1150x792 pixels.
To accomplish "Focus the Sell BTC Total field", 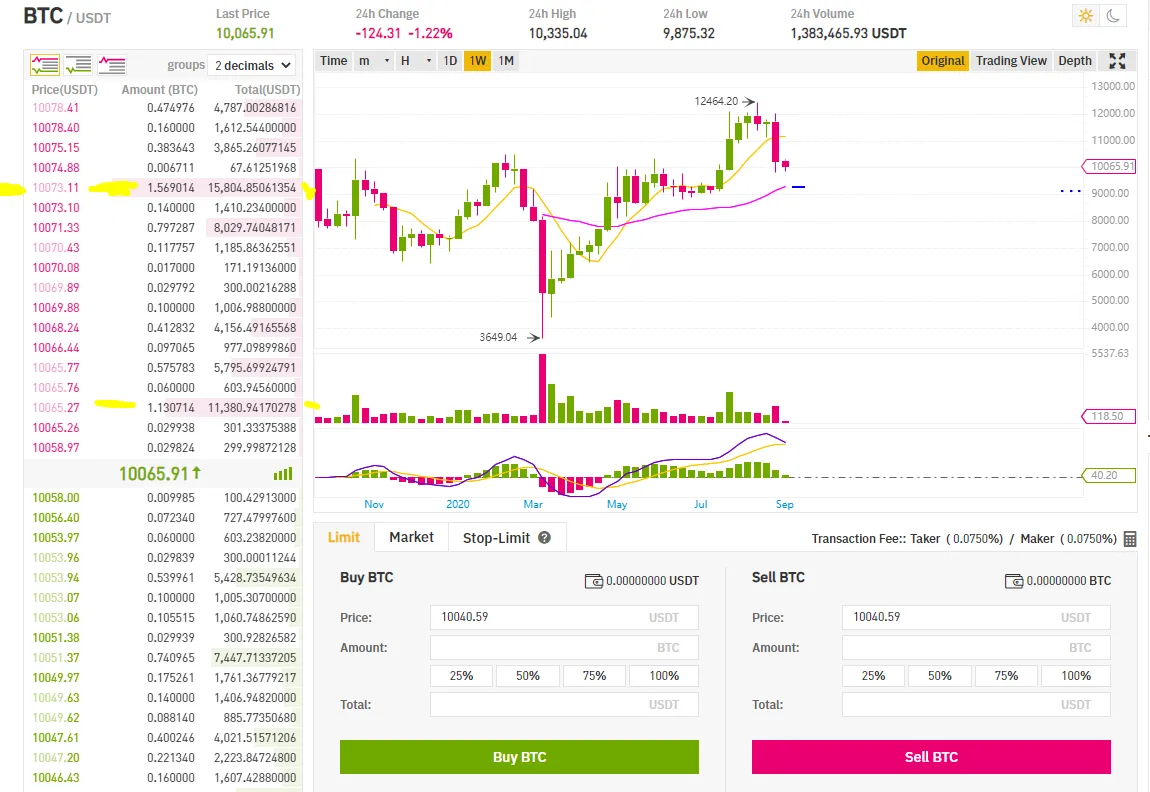I will pos(976,705).
